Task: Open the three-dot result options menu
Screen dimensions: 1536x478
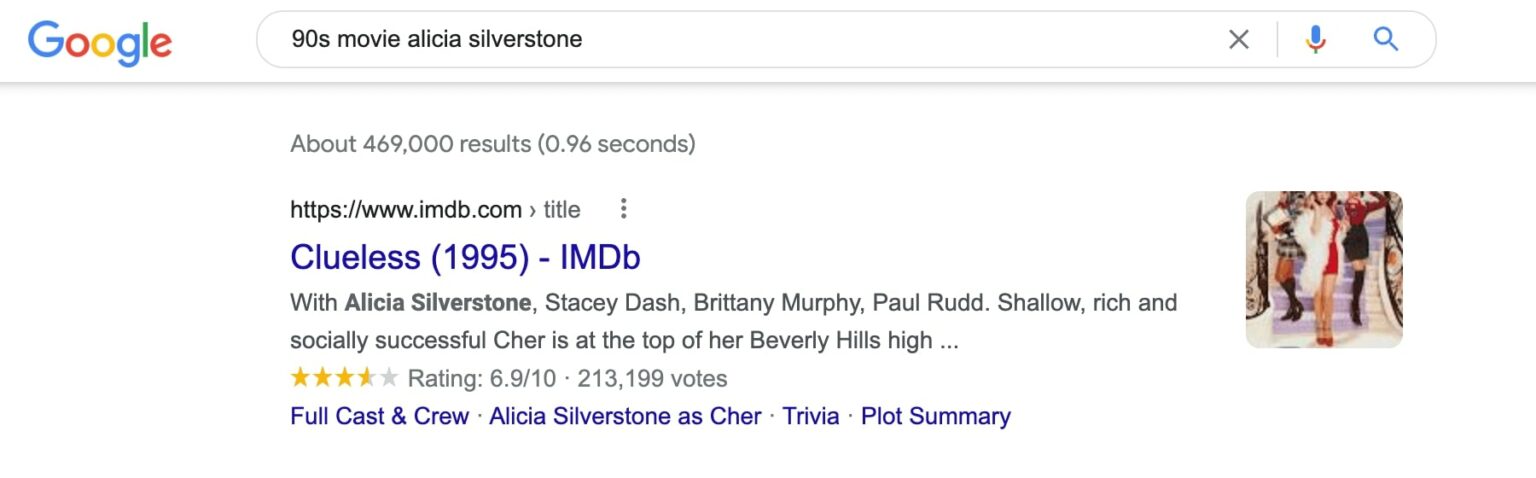Action: (624, 209)
